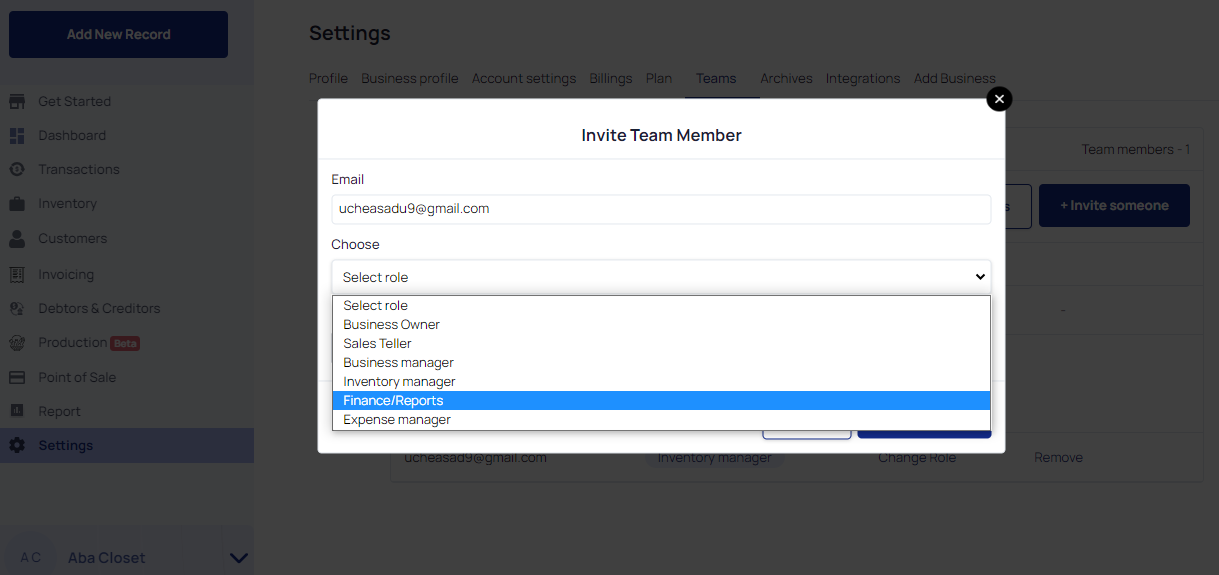This screenshot has width=1219, height=575.
Task: Click the Dashboard sidebar icon
Action: (x=17, y=135)
